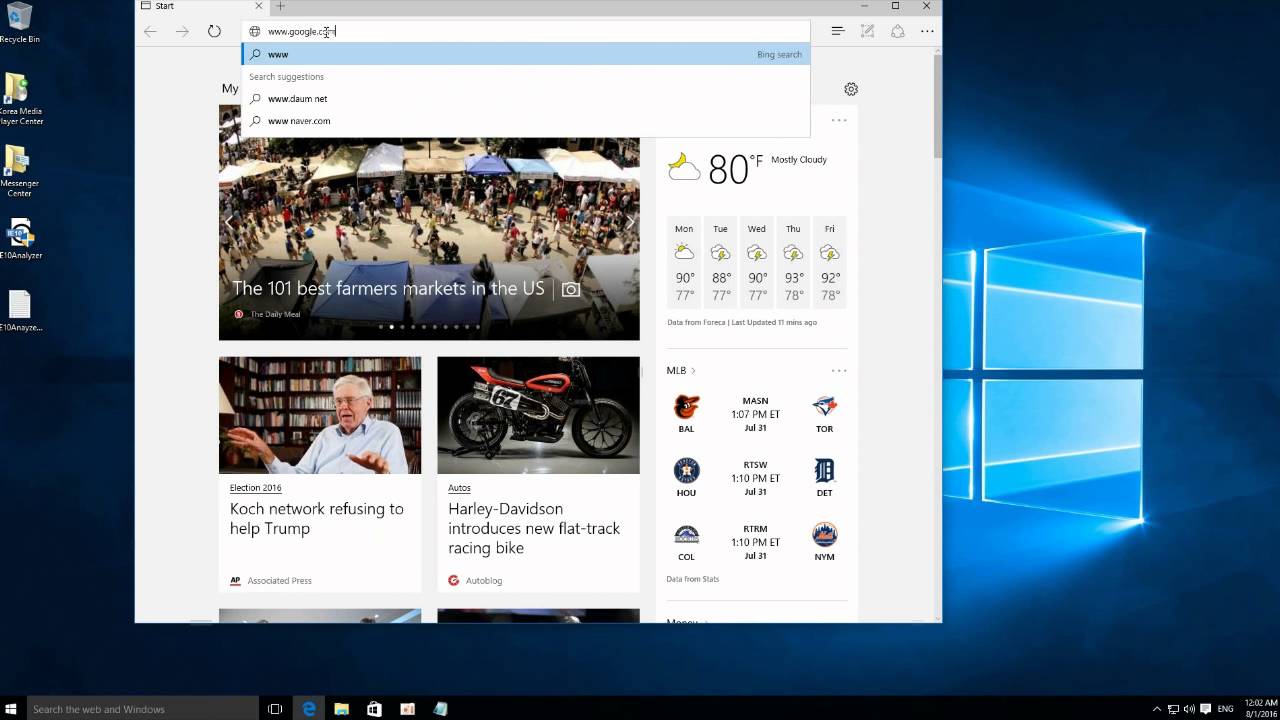Screen dimensions: 1280x720
Task: Click the Search the web and Windows box
Action: click(x=143, y=709)
